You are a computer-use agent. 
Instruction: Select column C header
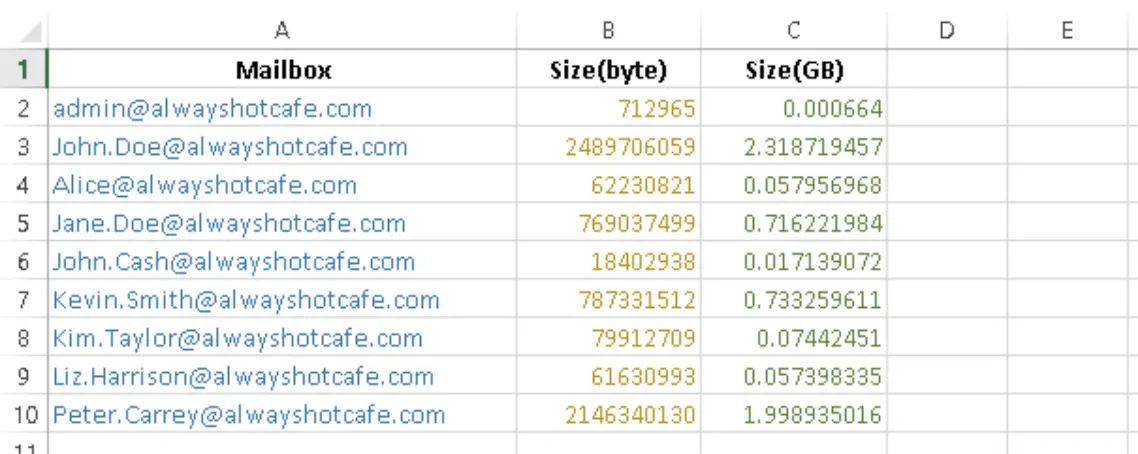(793, 30)
